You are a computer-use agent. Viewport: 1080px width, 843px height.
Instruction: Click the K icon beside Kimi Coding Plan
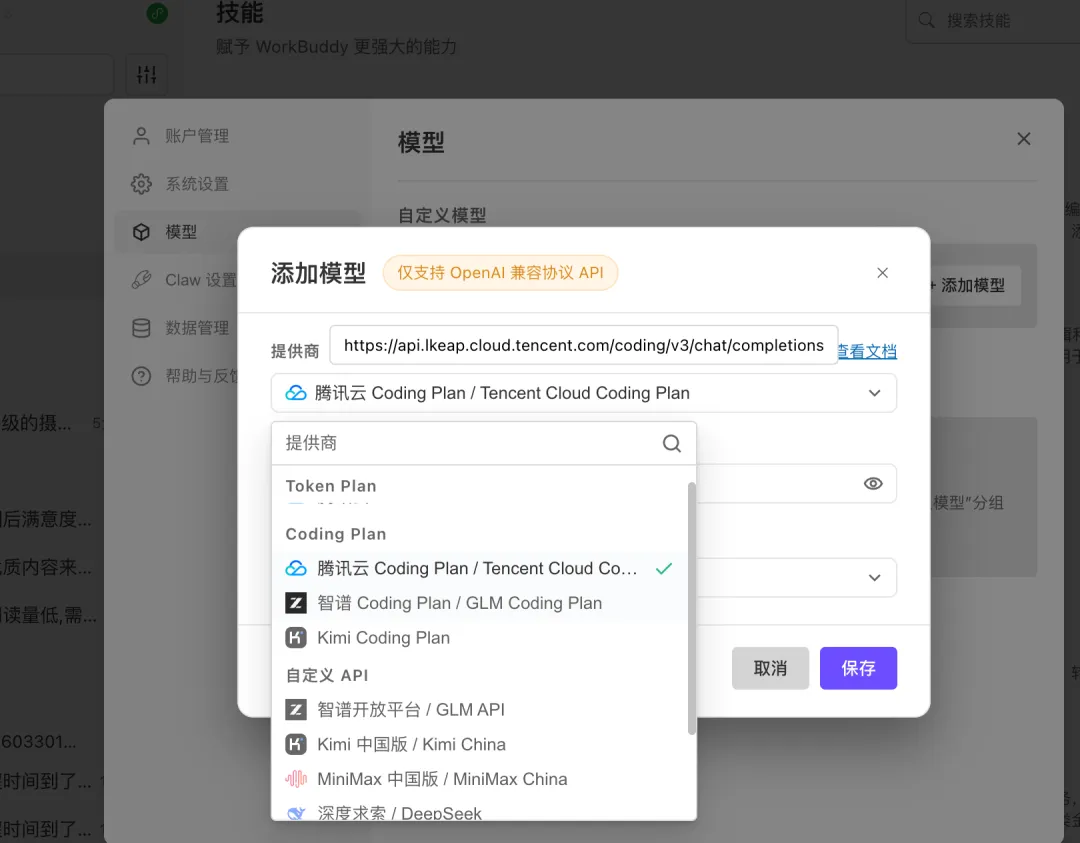[296, 638]
